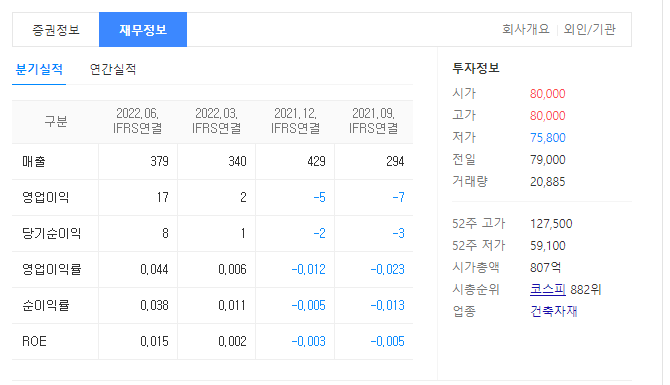
Task: Click the 52주 저가 value 59,100
Action: [548, 246]
